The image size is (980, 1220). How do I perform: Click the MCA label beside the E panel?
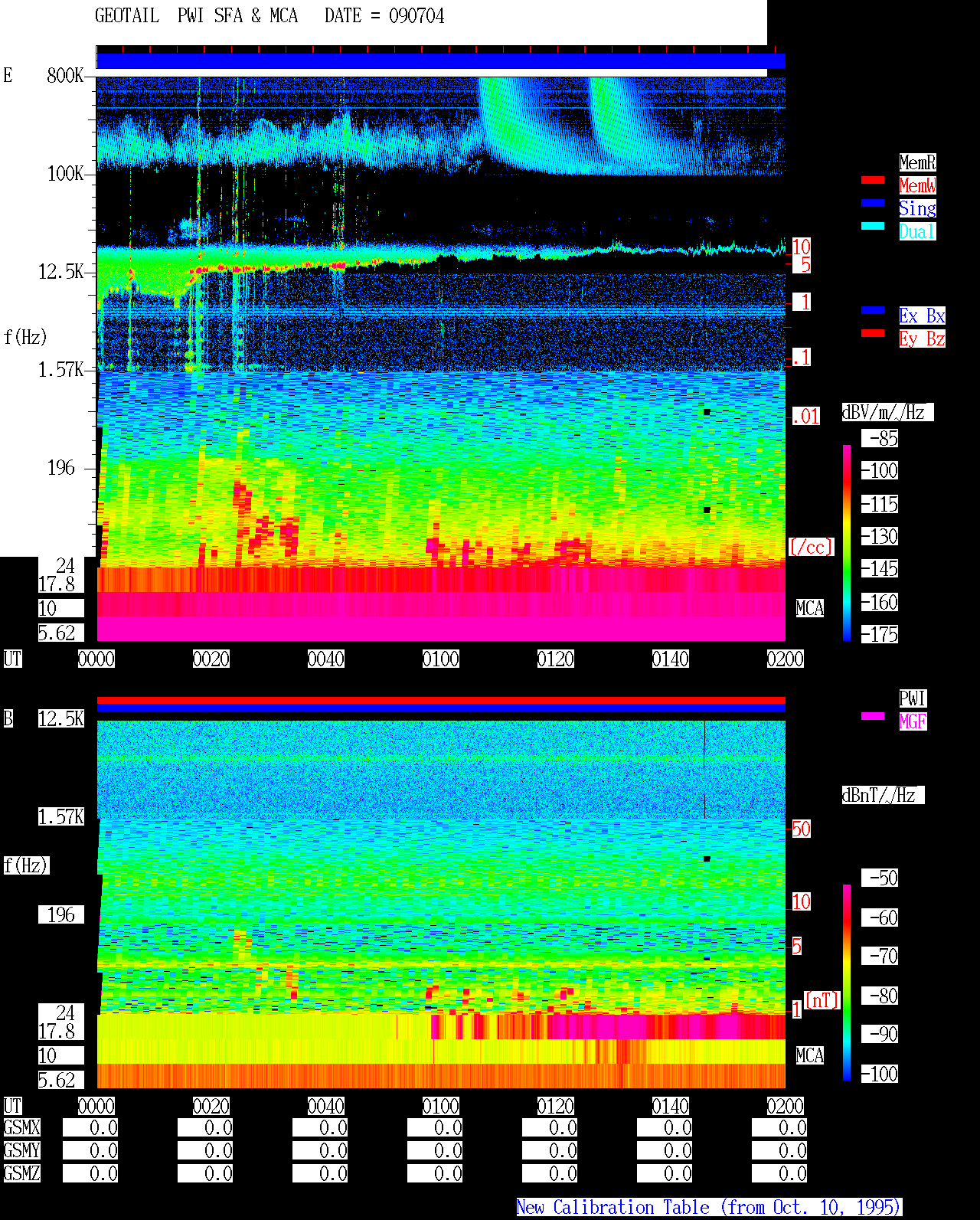tap(810, 608)
